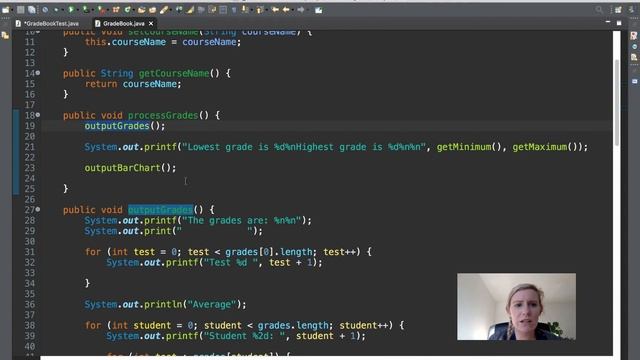640x360 pixels.
Task: Click grades[0].length on line 31
Action: [x=269, y=252]
